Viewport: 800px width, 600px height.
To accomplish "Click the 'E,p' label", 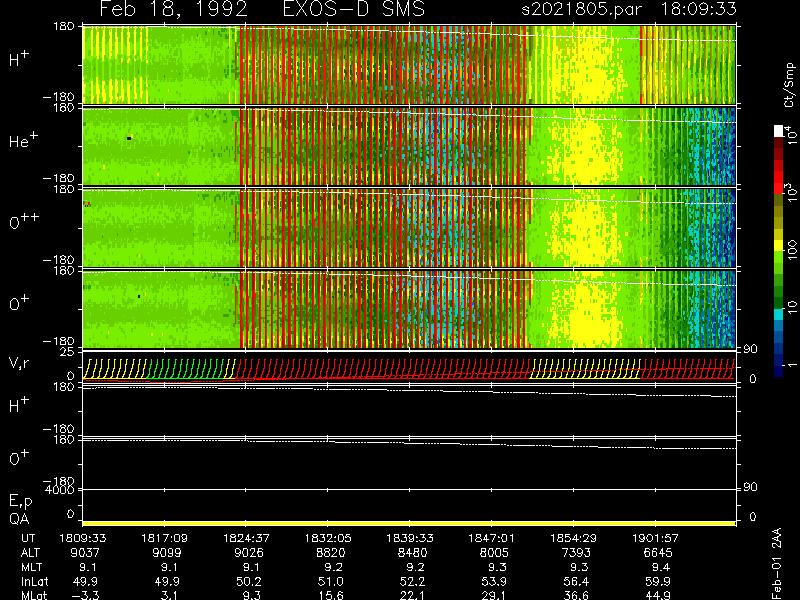I will click(20, 501).
